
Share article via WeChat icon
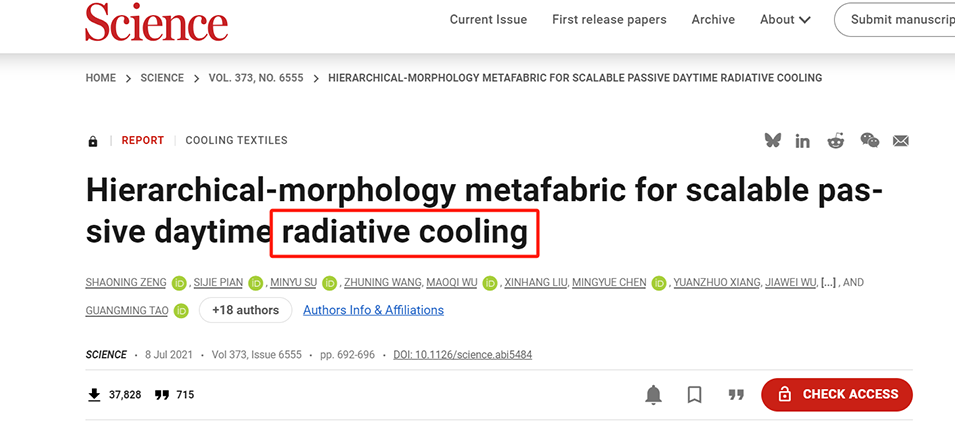point(870,141)
